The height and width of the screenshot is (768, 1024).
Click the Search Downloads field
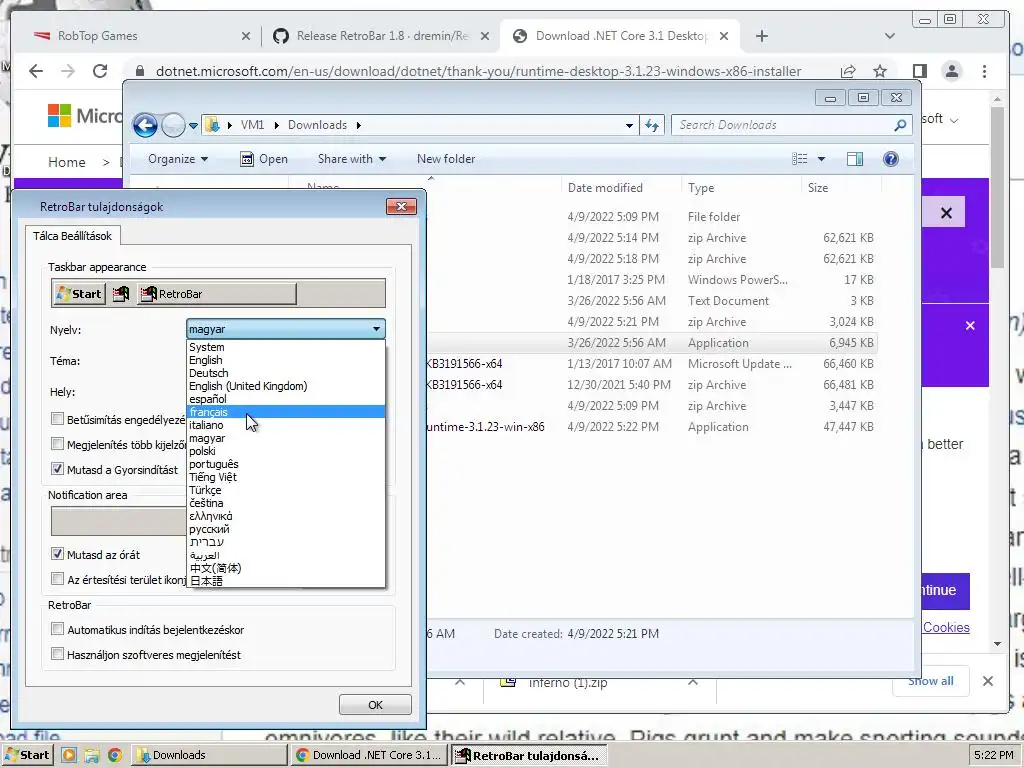point(784,125)
